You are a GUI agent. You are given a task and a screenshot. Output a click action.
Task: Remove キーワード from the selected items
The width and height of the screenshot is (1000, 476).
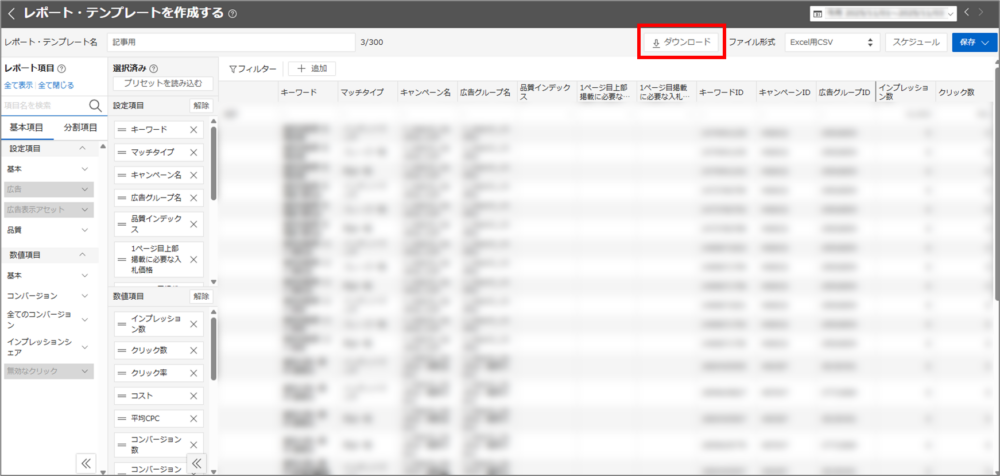(x=193, y=130)
